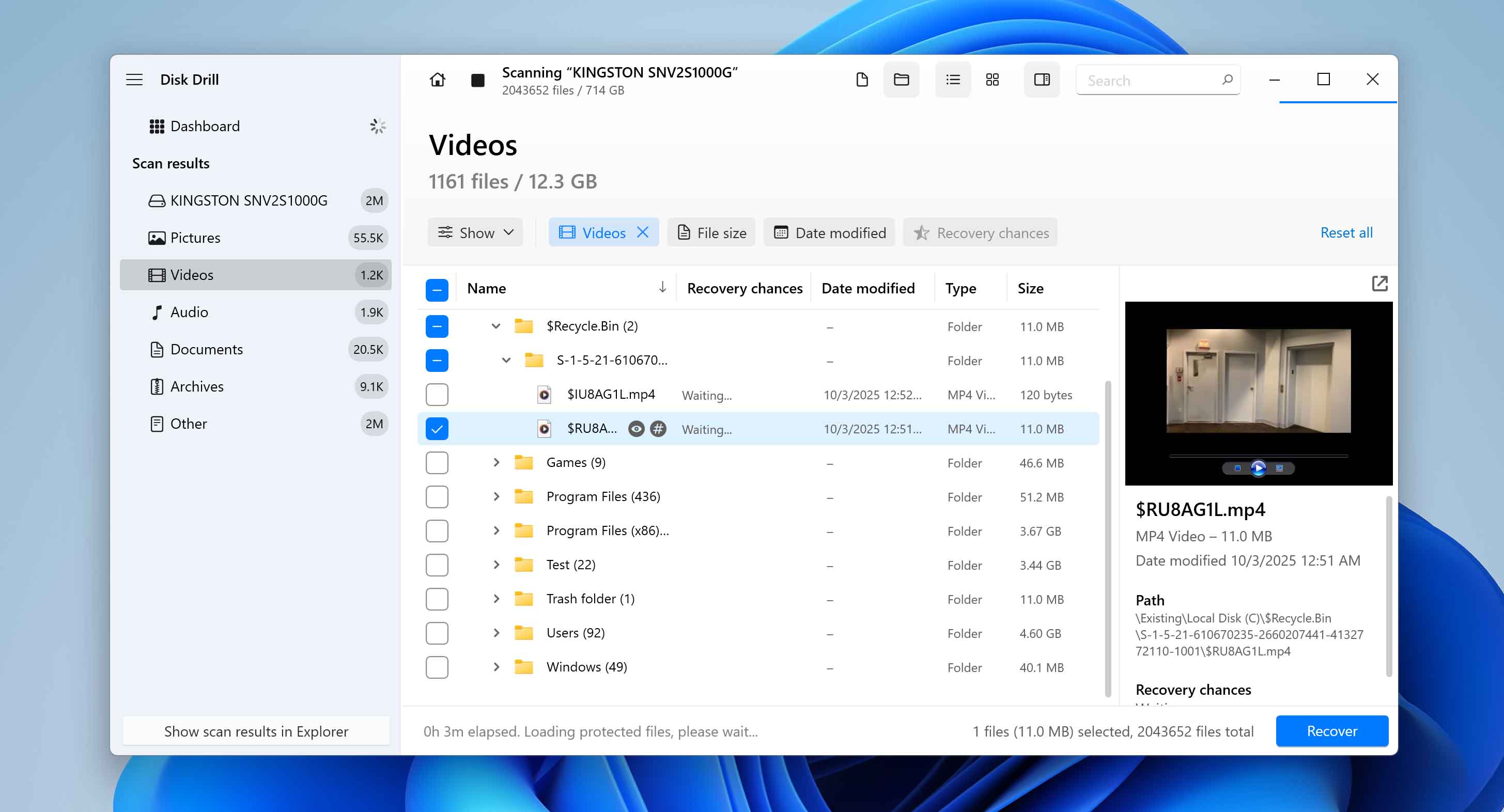The height and width of the screenshot is (812, 1504).
Task: Switch to grid view layout
Action: pyautogui.click(x=993, y=80)
